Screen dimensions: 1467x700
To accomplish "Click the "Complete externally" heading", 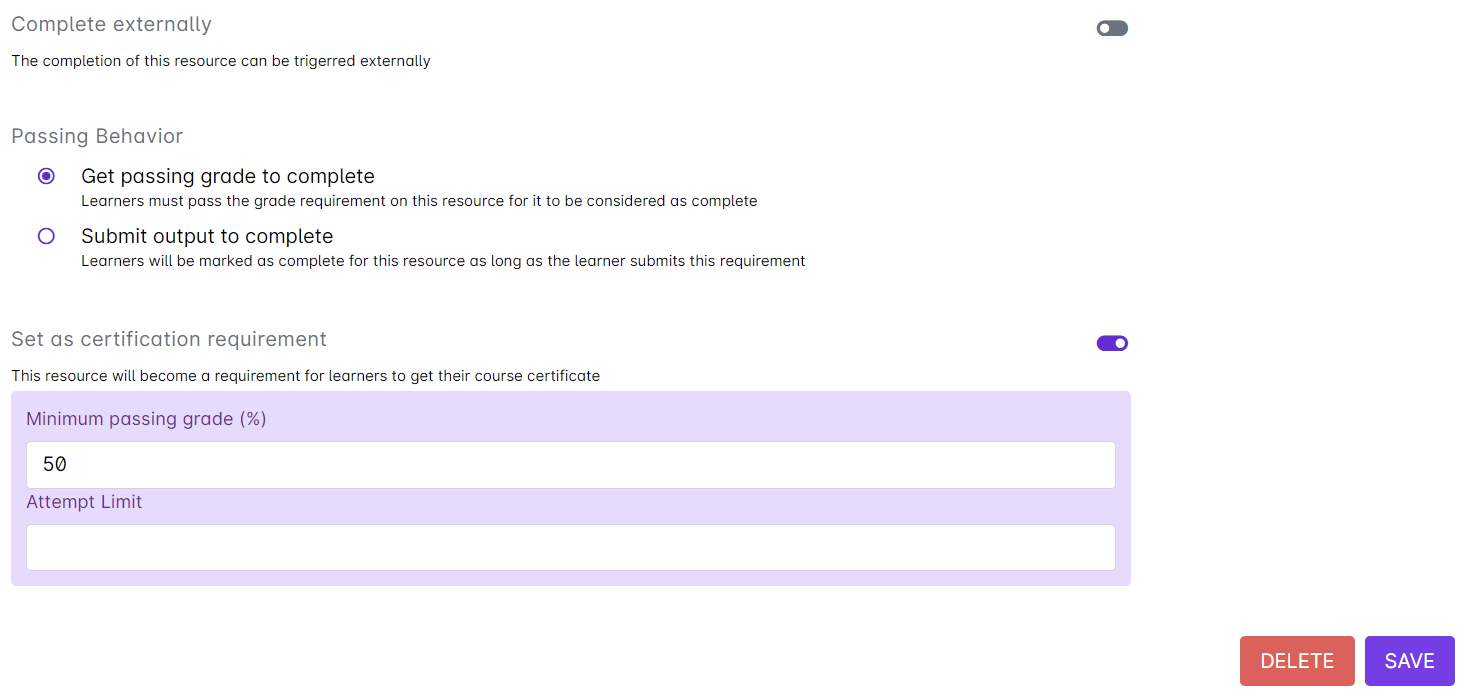I will pyautogui.click(x=111, y=24).
